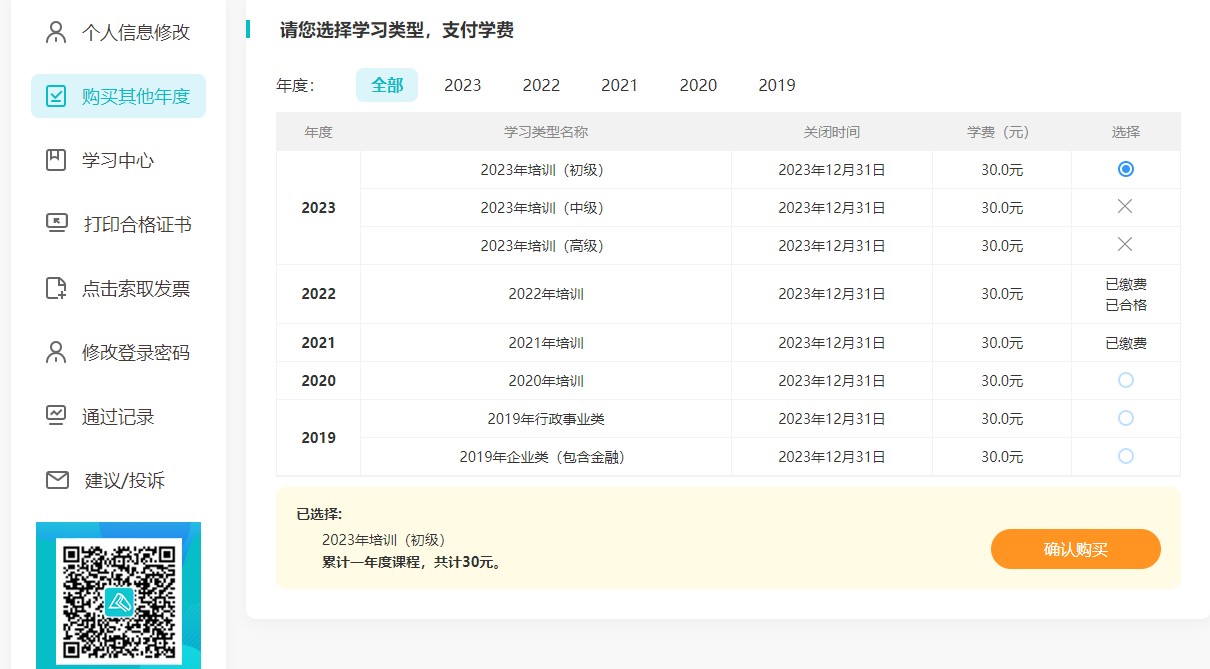Filter by year 2020 tab
The height and width of the screenshot is (669, 1210).
pos(698,85)
